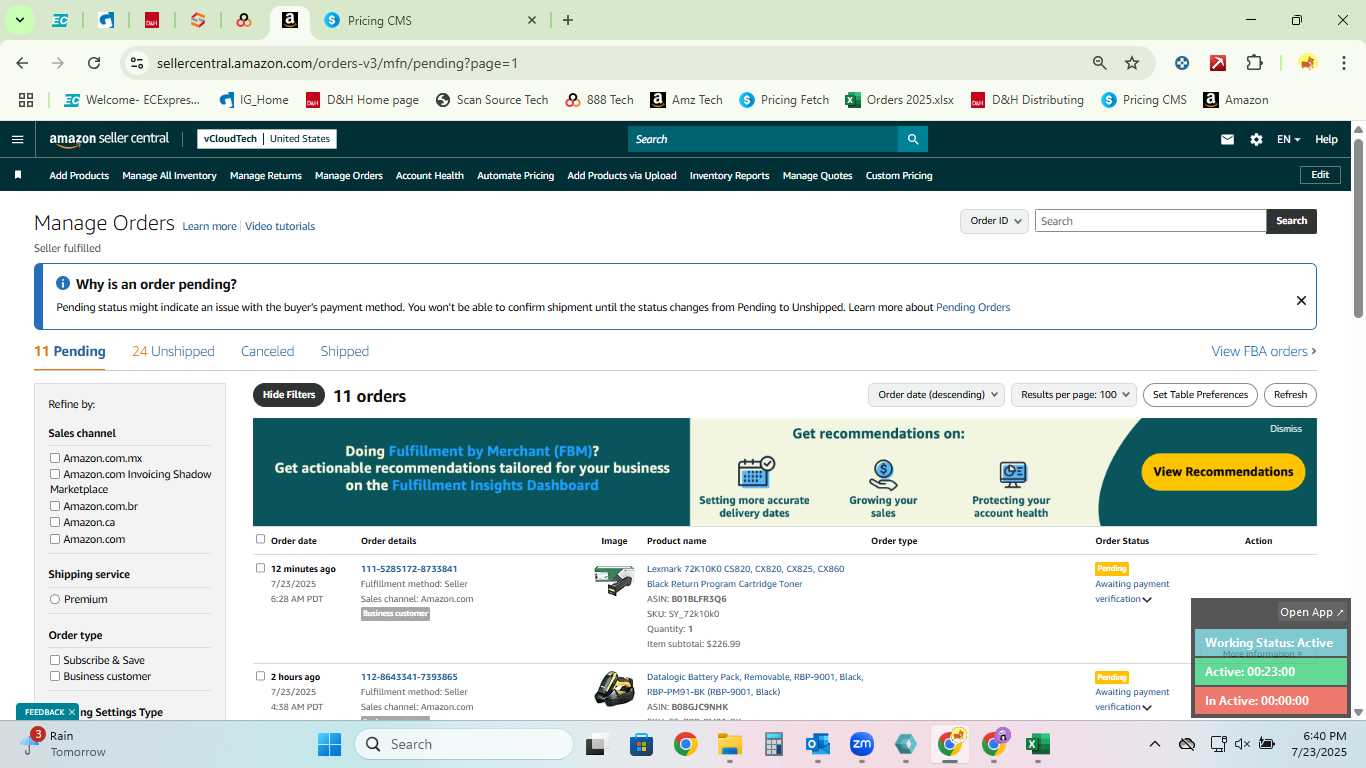Click the View Recommendations button

(x=1223, y=472)
